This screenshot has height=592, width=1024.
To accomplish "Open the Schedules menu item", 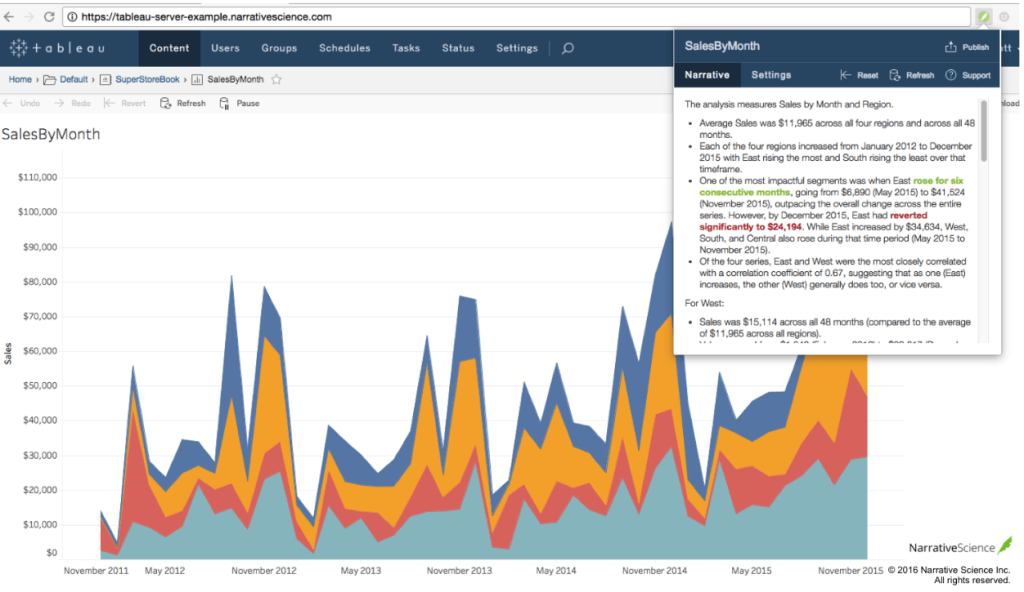I will click(x=344, y=48).
